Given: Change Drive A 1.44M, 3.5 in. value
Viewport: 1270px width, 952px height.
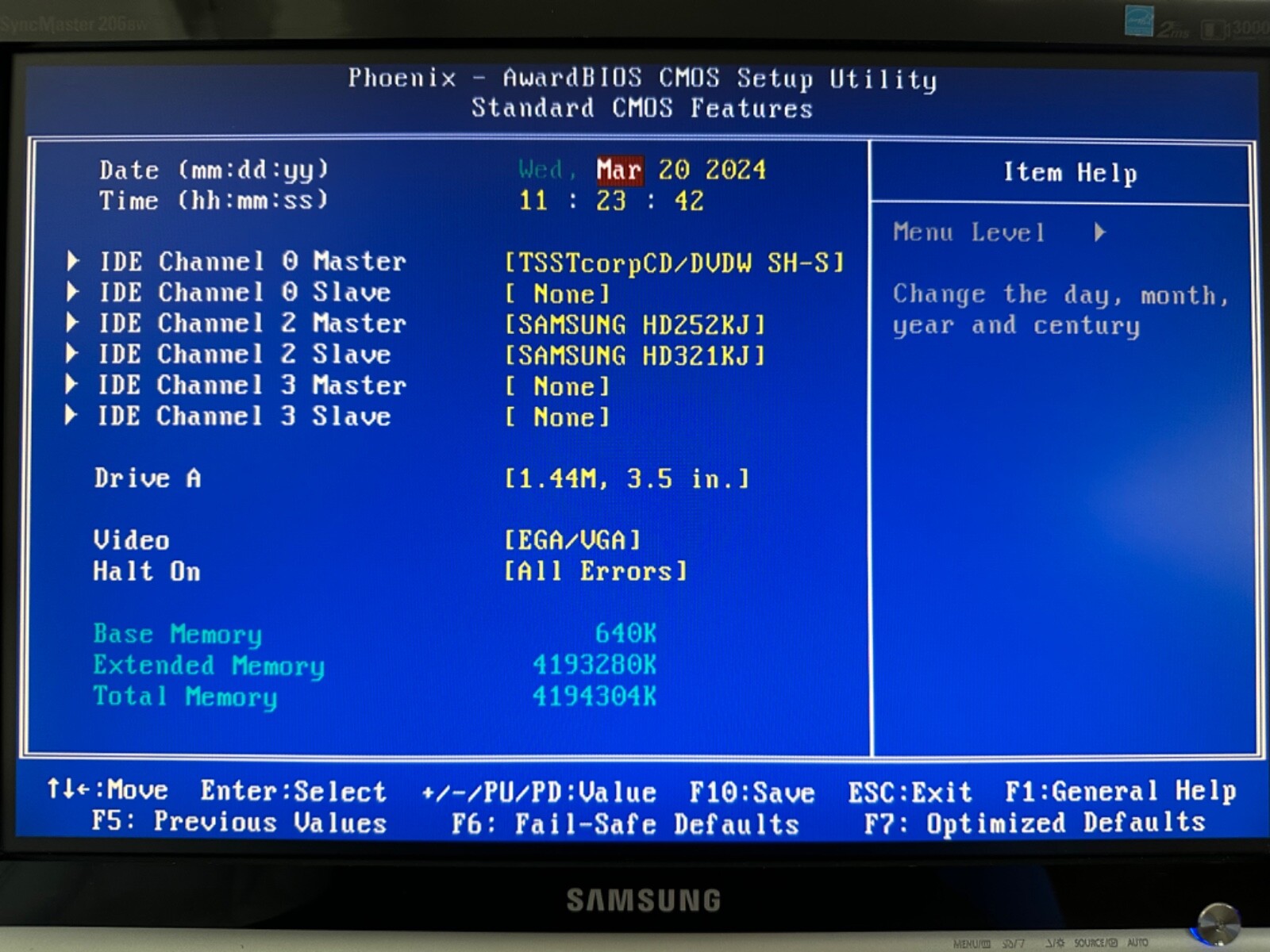Looking at the screenshot, I should pos(627,478).
